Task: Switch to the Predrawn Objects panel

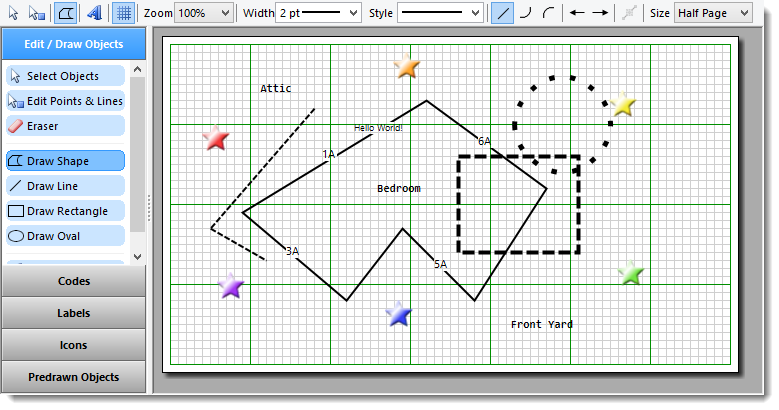Action: pos(74,377)
